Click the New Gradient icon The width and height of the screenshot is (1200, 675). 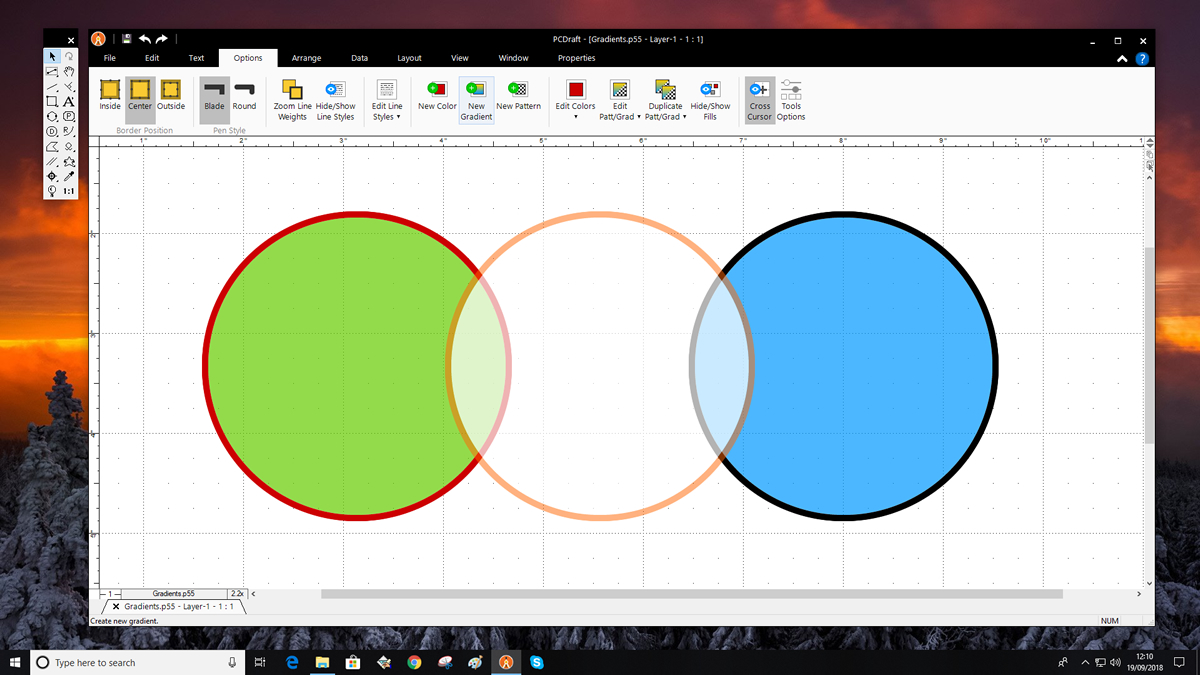click(x=476, y=90)
